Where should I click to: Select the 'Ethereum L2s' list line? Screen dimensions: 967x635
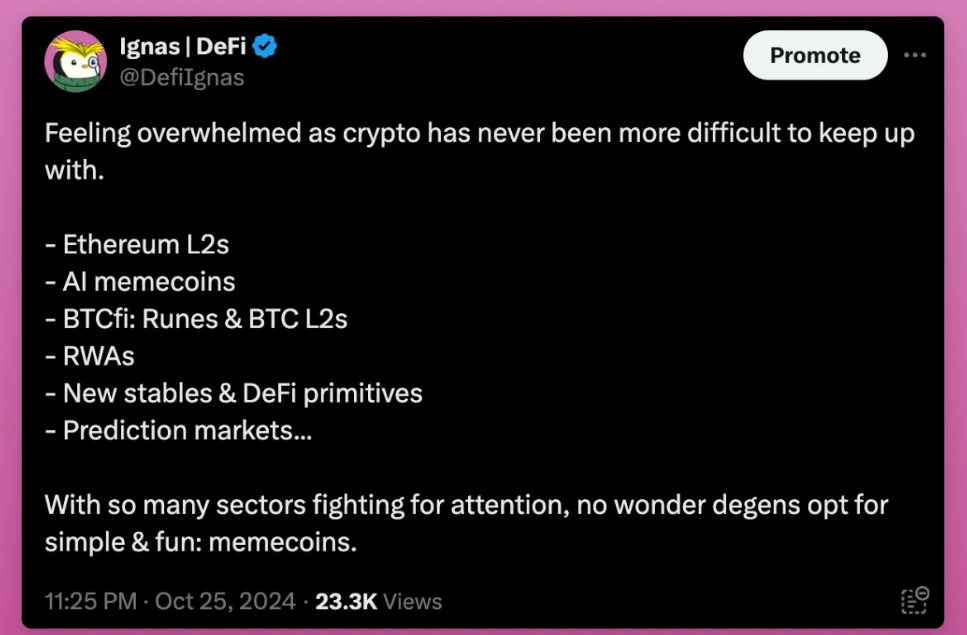click(x=137, y=245)
